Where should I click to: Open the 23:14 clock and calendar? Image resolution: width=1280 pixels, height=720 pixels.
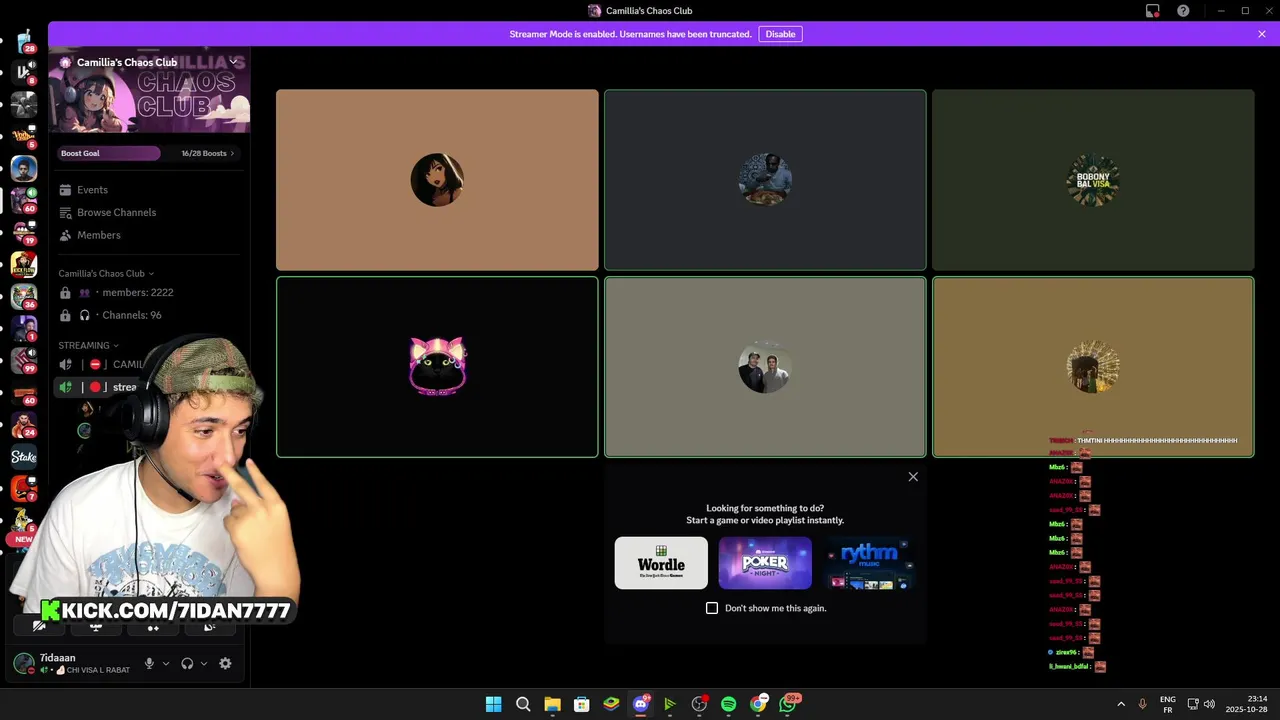(1246, 704)
